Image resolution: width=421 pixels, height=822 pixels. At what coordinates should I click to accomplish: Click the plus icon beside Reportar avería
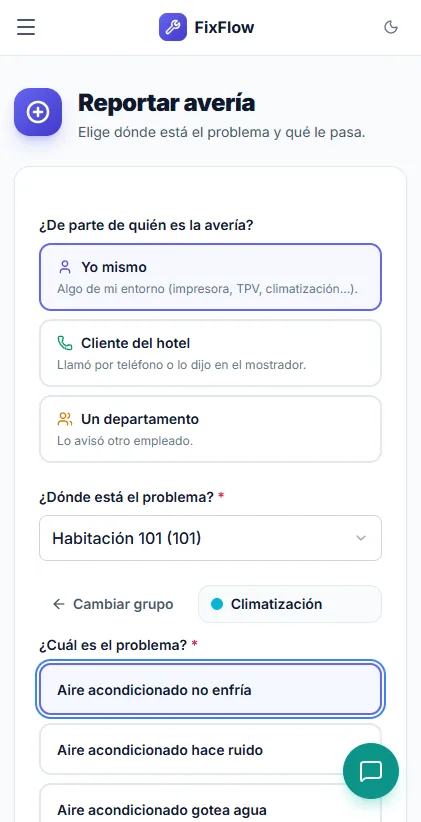tap(38, 112)
